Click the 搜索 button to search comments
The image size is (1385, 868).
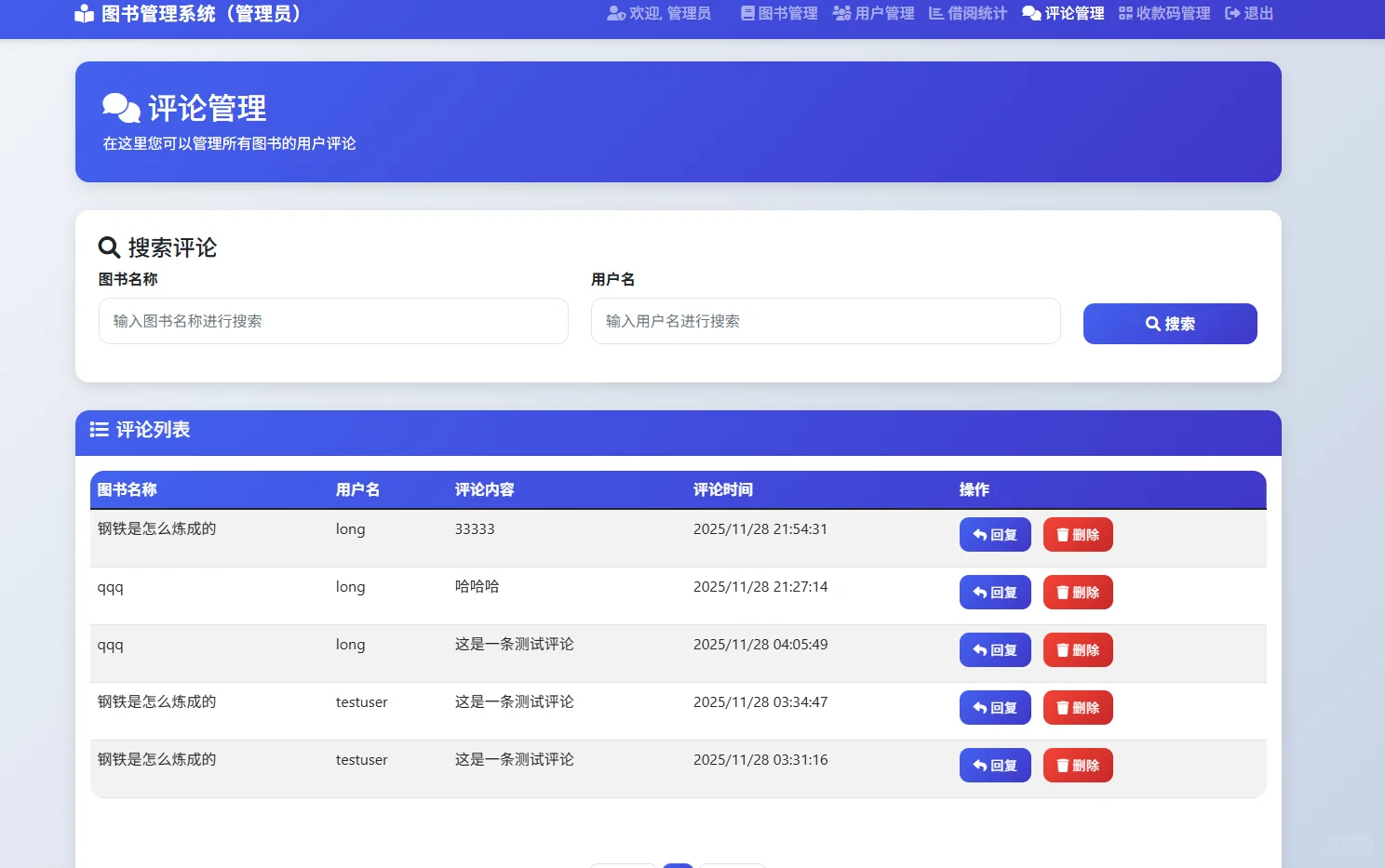[x=1170, y=324]
